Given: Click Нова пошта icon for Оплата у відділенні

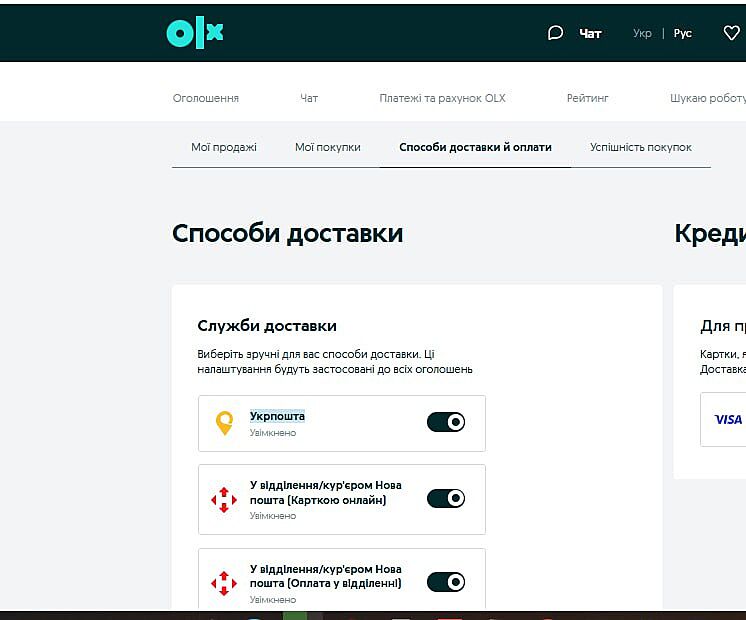Looking at the screenshot, I should coord(223,583).
